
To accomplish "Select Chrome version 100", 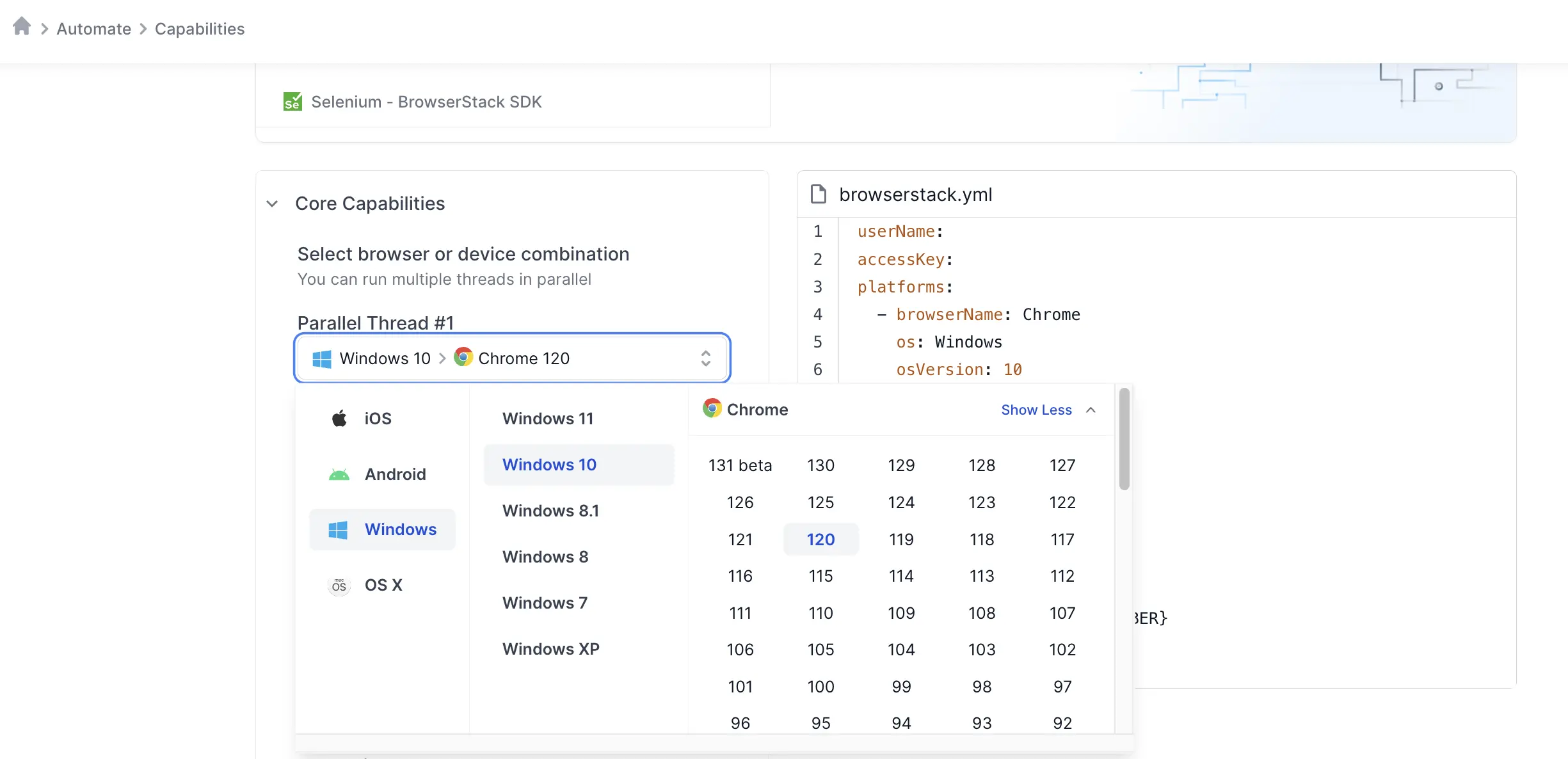I will click(820, 687).
